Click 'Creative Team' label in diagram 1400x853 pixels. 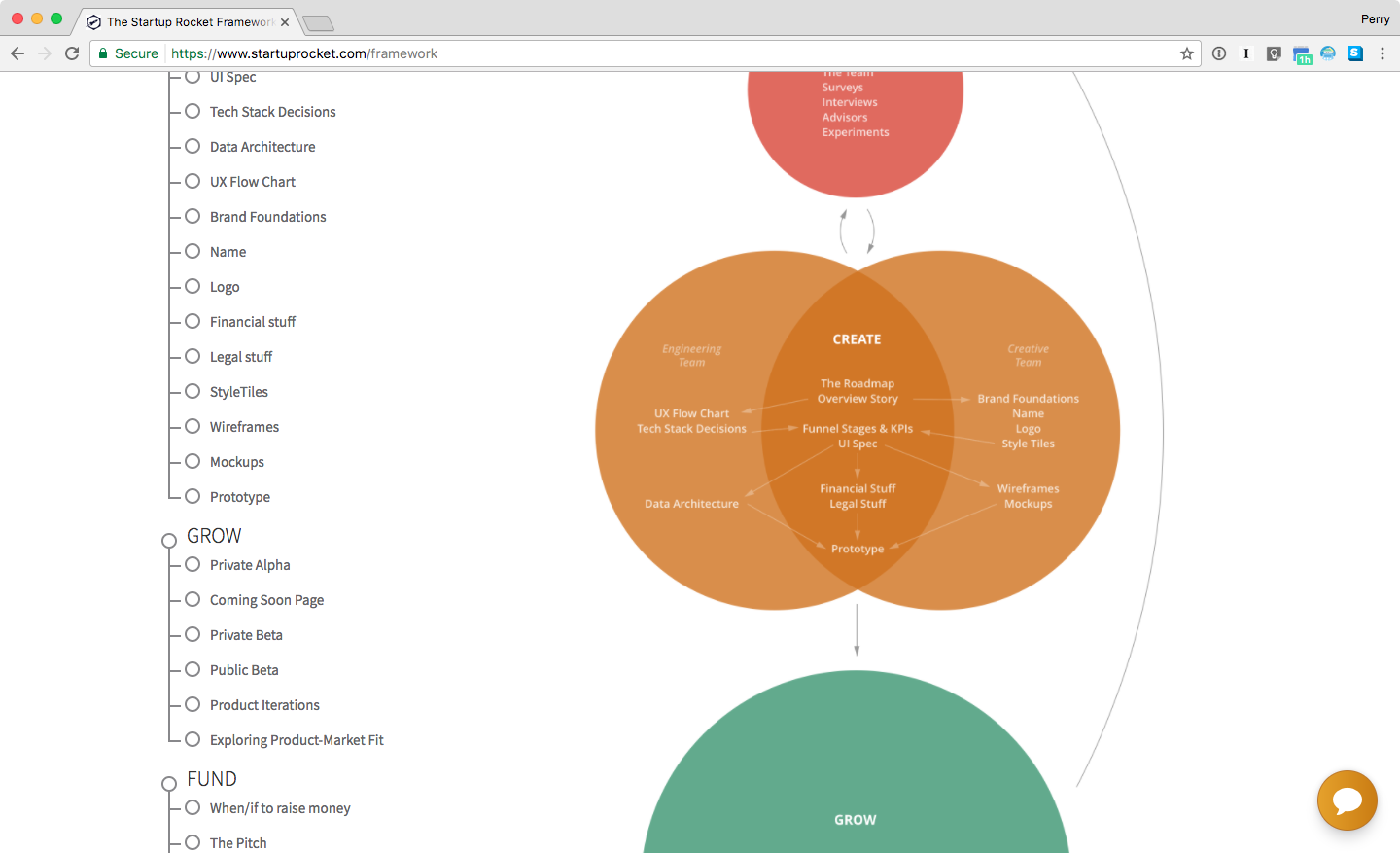(x=1028, y=355)
